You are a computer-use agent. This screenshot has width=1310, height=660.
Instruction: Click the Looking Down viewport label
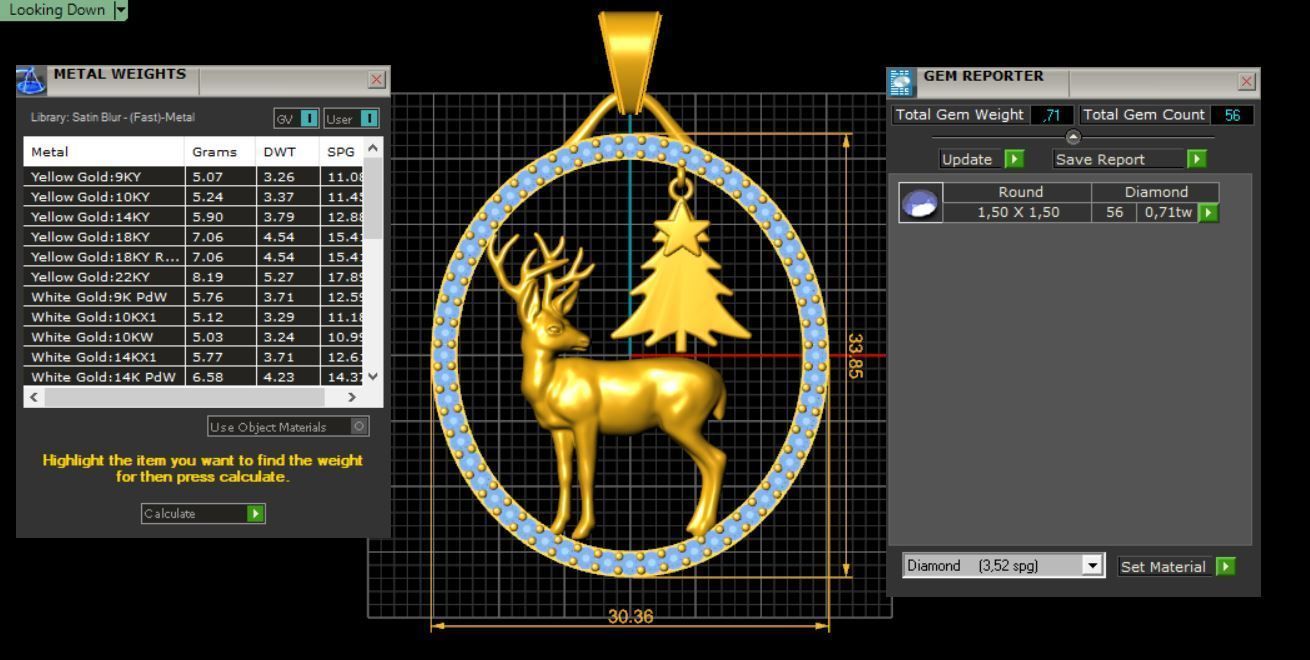click(56, 10)
